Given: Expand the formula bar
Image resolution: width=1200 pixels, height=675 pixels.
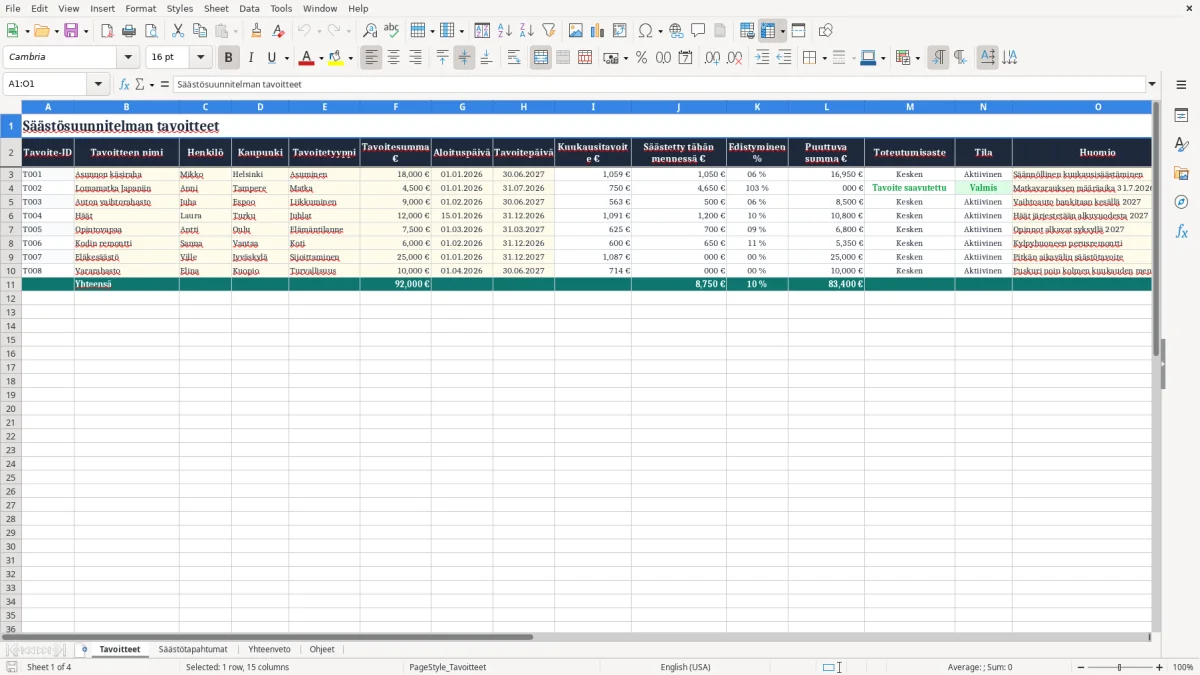Looking at the screenshot, I should point(1152,84).
